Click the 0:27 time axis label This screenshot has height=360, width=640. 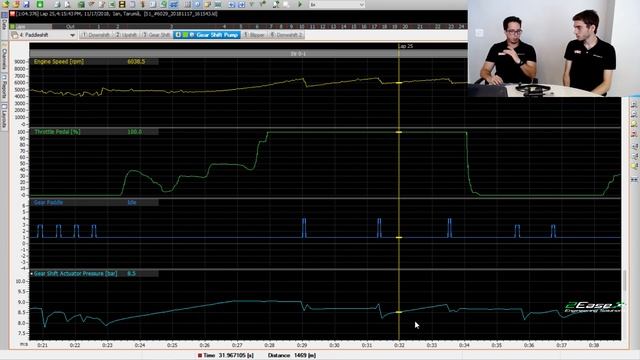click(237, 345)
